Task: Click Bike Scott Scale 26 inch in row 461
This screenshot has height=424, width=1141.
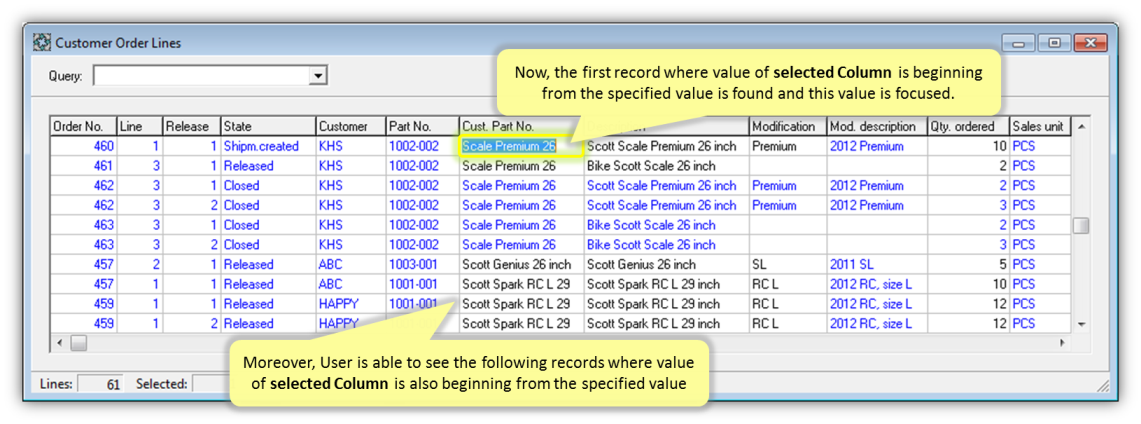Action: click(667, 166)
